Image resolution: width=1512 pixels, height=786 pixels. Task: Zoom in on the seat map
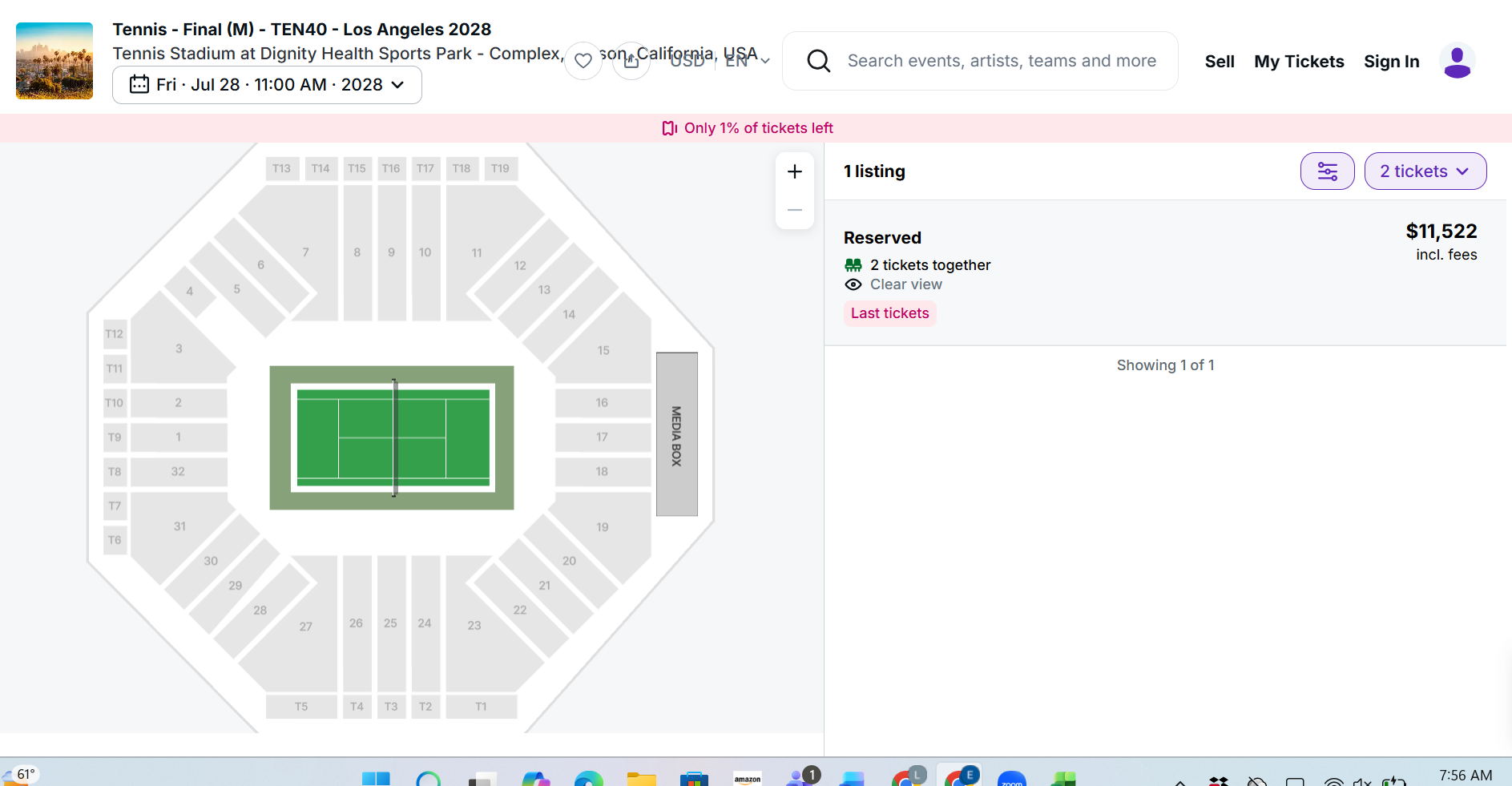pyautogui.click(x=795, y=171)
